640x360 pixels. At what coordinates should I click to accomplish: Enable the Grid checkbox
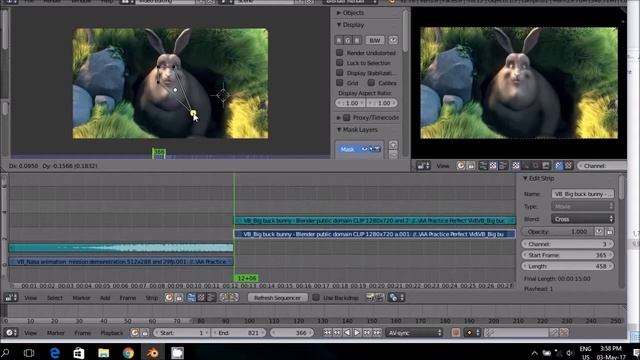pyautogui.click(x=340, y=83)
